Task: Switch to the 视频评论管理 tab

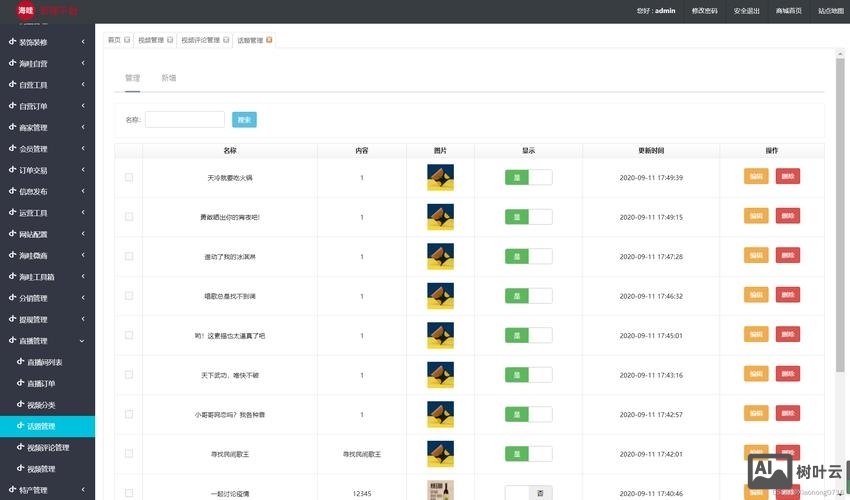Action: pyautogui.click(x=201, y=40)
